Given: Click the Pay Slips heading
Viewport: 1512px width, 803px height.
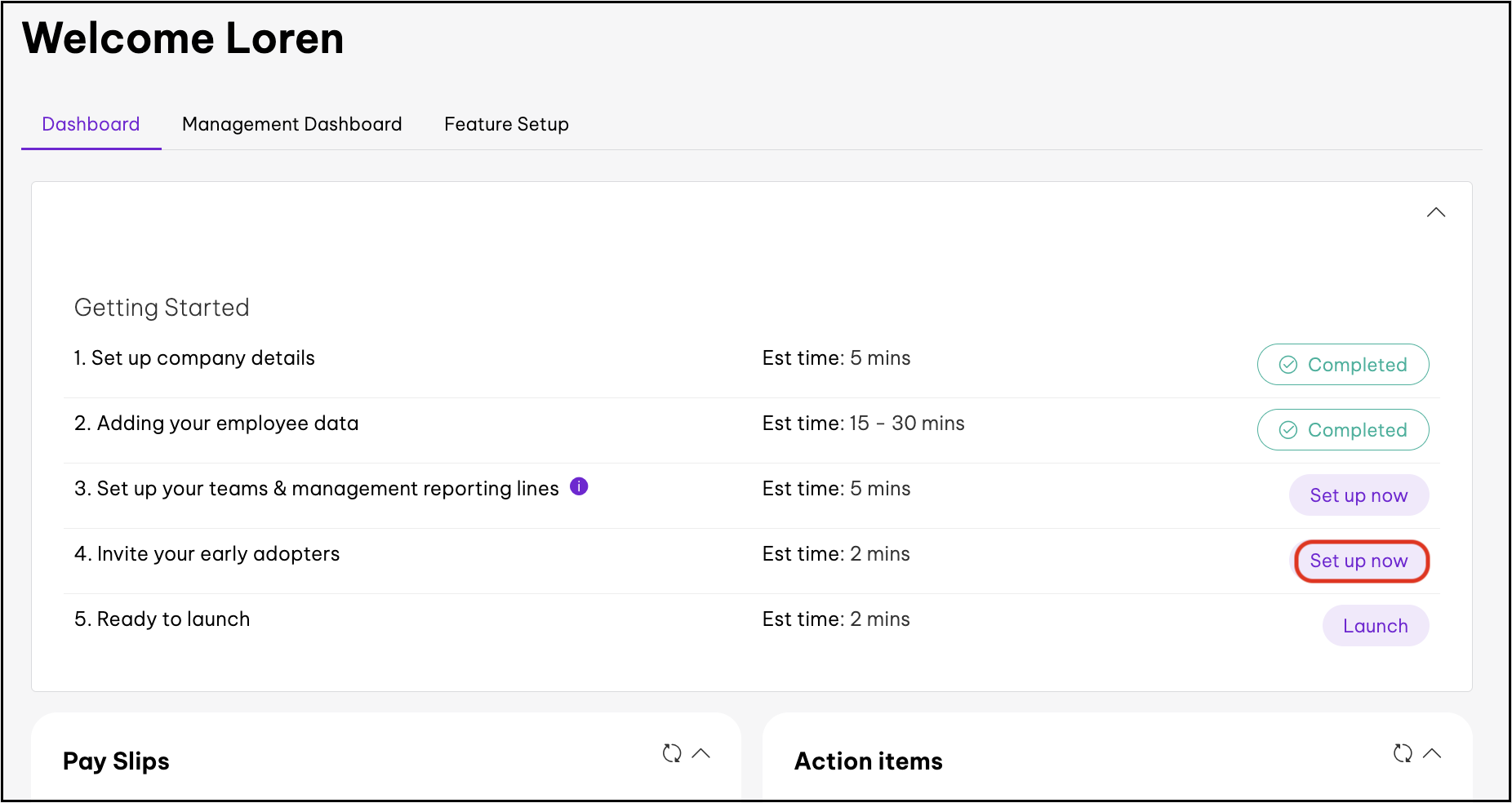Looking at the screenshot, I should tap(116, 761).
